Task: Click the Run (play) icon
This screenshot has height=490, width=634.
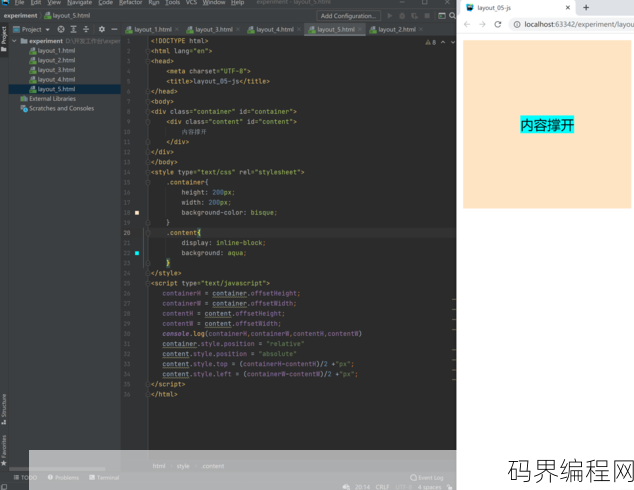Action: [390, 16]
